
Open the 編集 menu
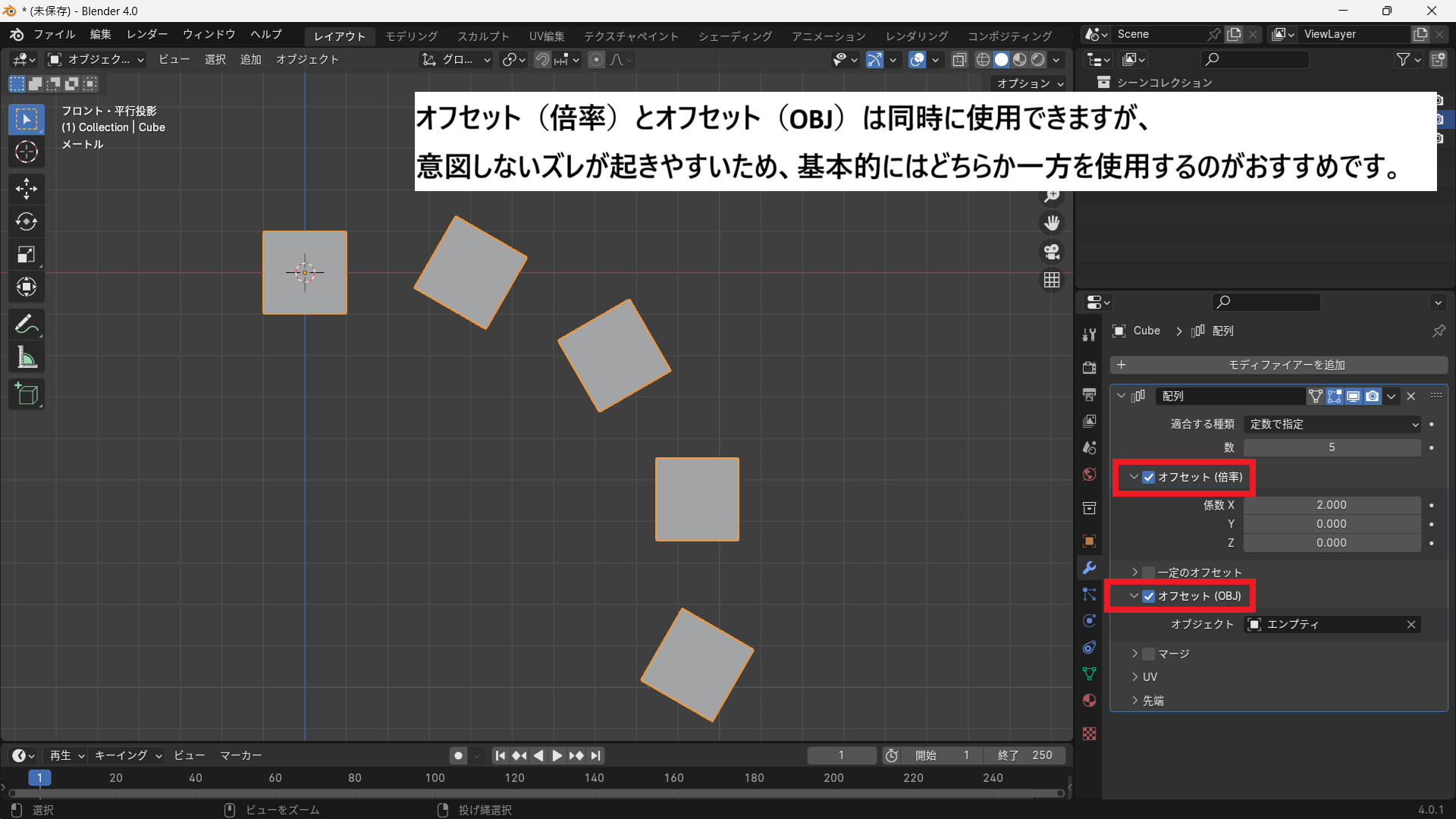coord(100,34)
